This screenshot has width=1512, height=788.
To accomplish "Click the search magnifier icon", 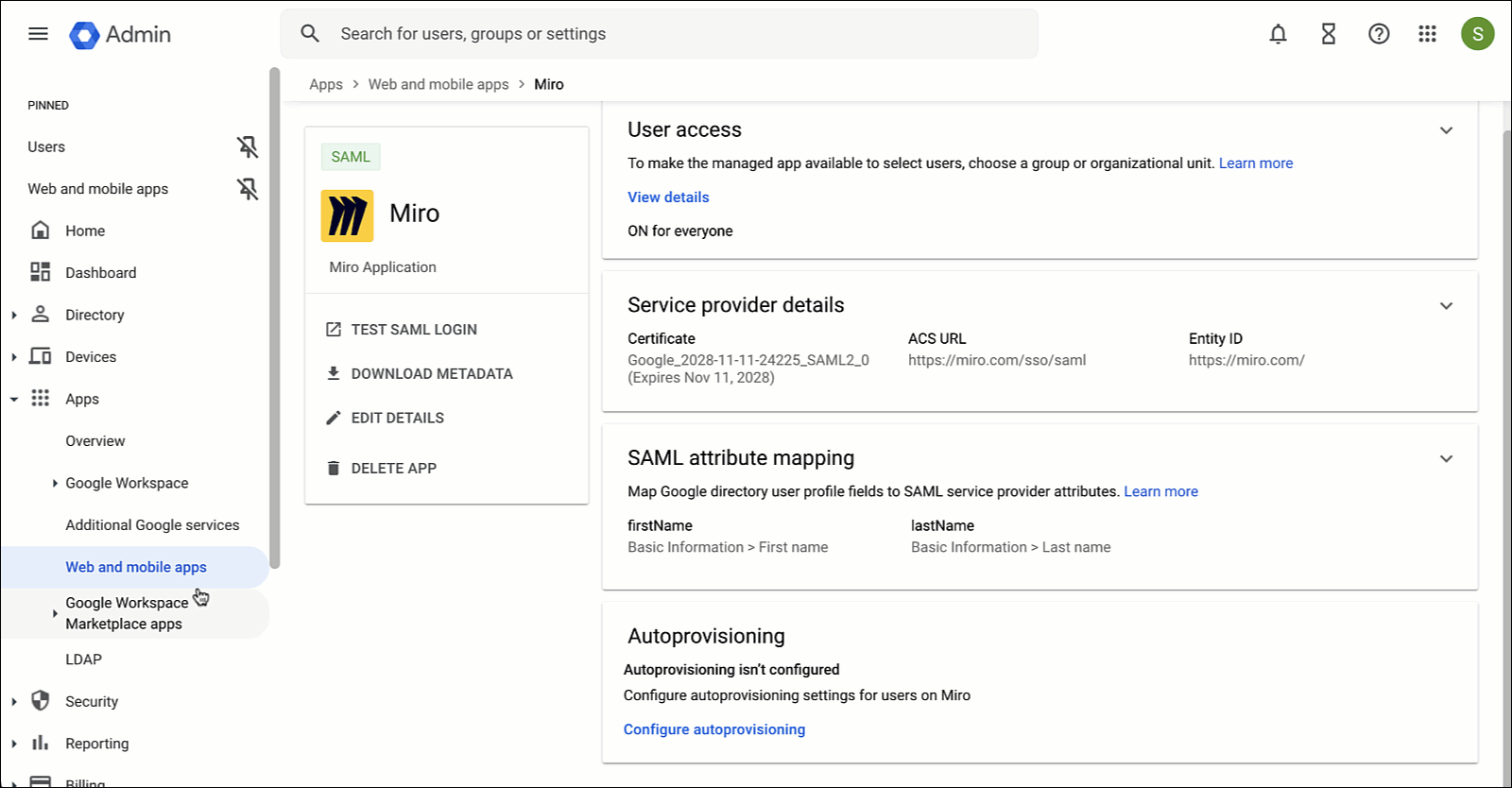I will pyautogui.click(x=310, y=34).
